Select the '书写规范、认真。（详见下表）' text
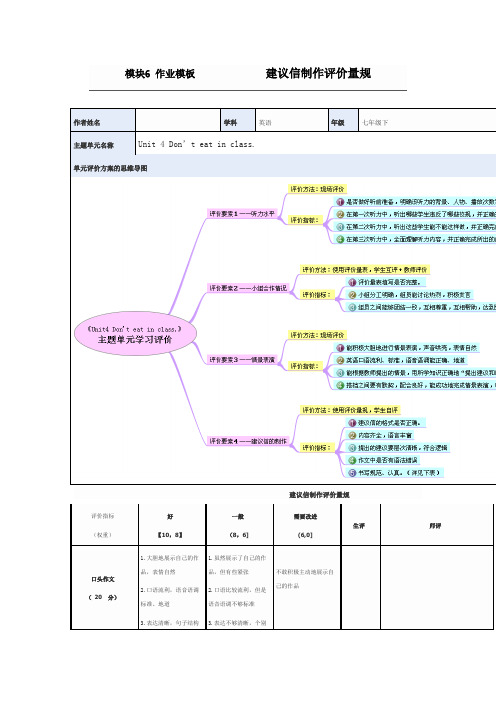496x702 pixels. click(399, 472)
